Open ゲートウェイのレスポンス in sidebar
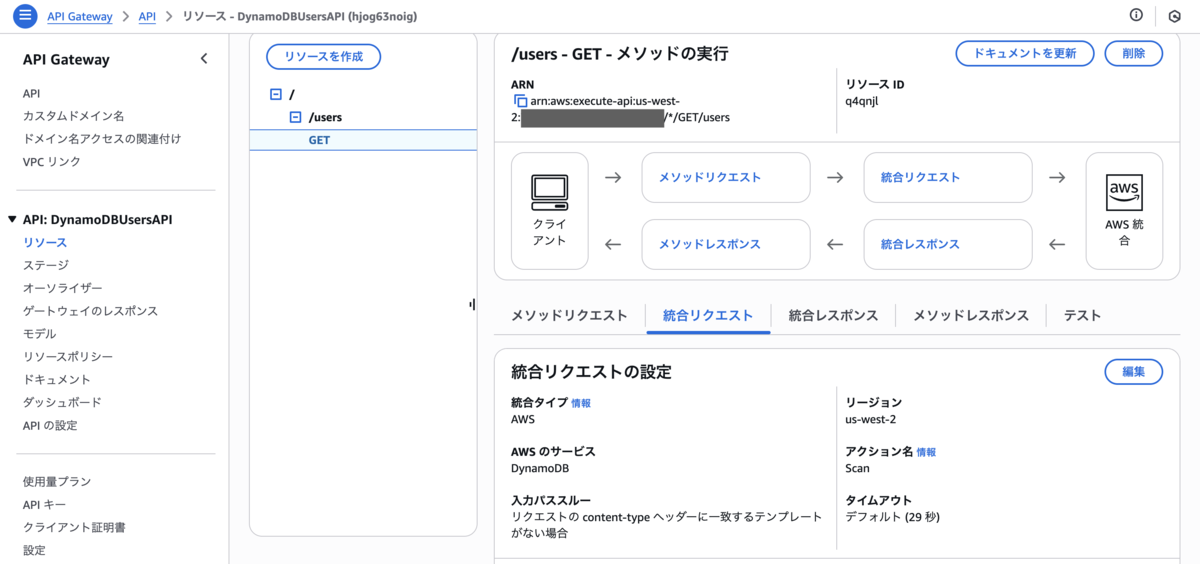 tap(91, 311)
